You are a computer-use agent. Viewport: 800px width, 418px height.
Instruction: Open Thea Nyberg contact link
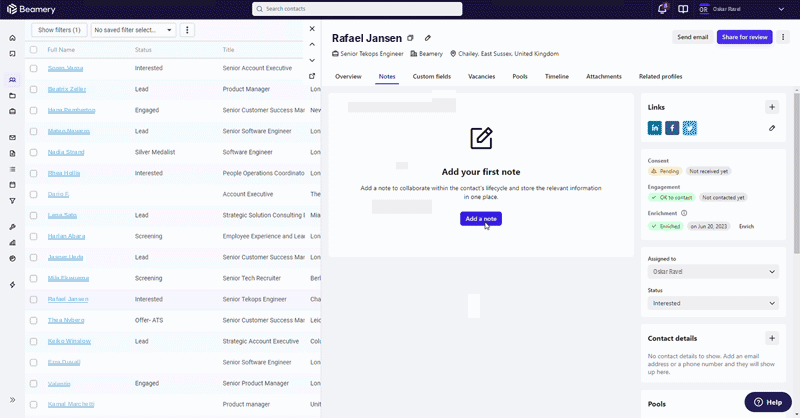pos(66,321)
